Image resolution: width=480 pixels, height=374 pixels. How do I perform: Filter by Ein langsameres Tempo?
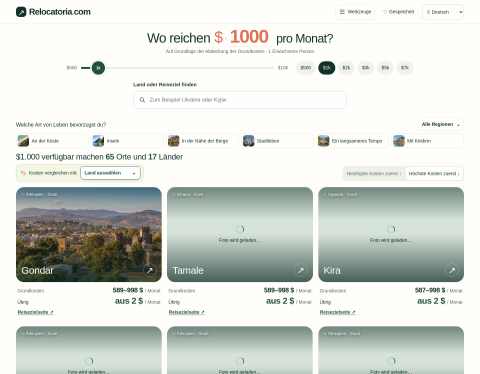tap(352, 141)
